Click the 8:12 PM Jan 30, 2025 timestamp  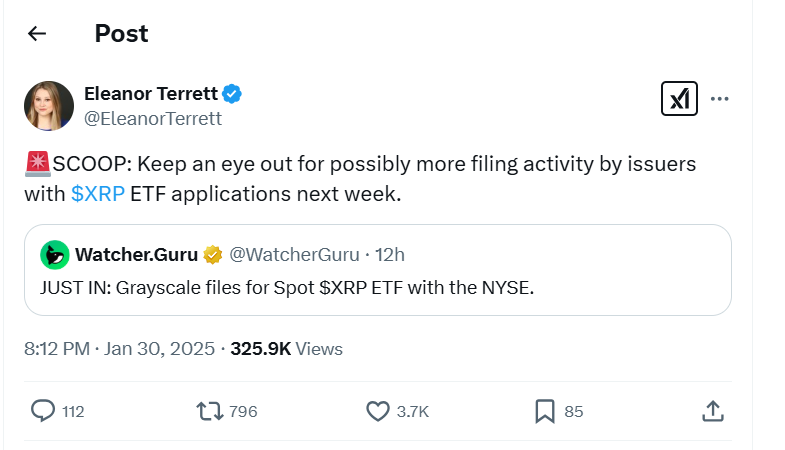point(119,349)
